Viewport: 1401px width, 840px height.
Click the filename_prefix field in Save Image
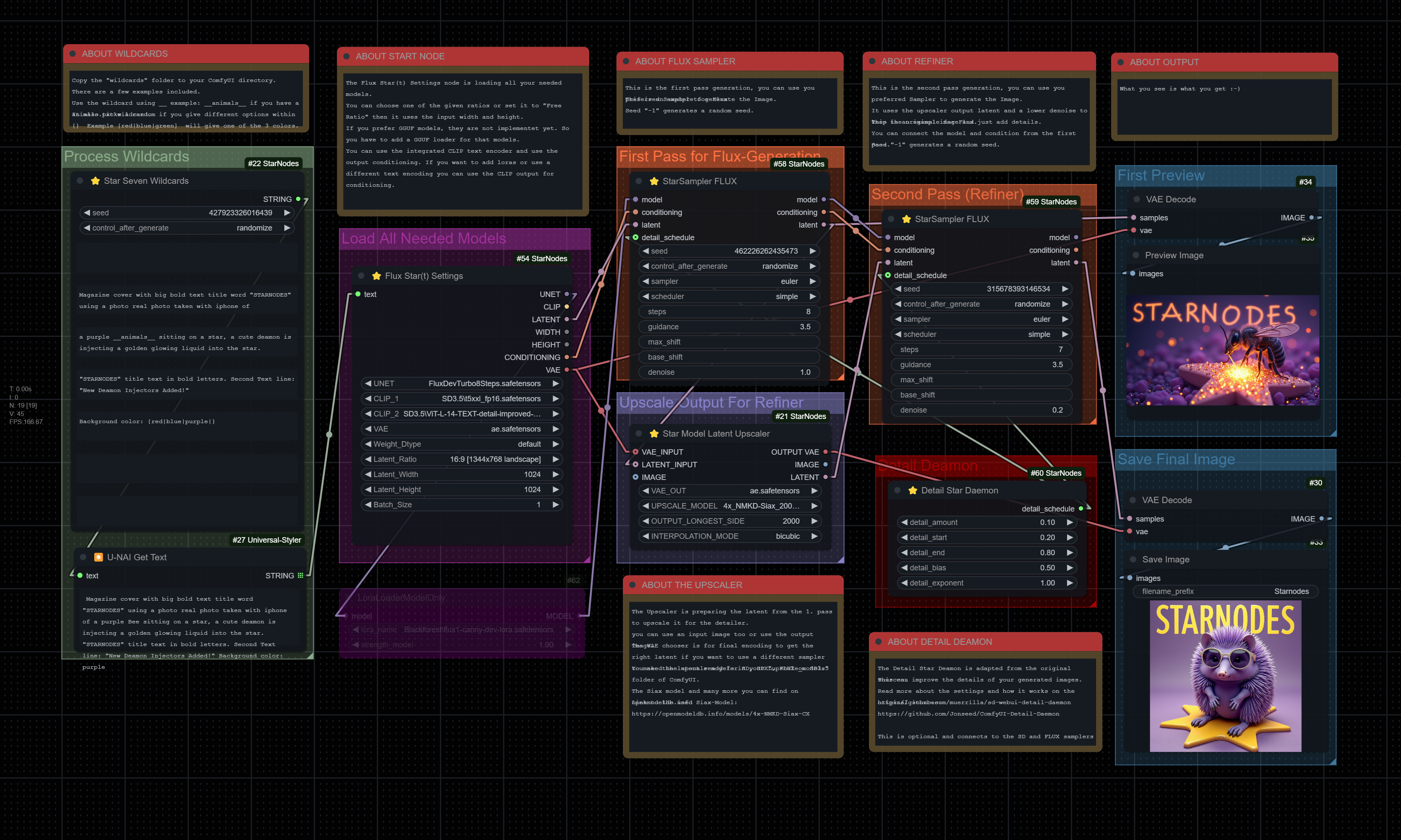pos(1225,591)
